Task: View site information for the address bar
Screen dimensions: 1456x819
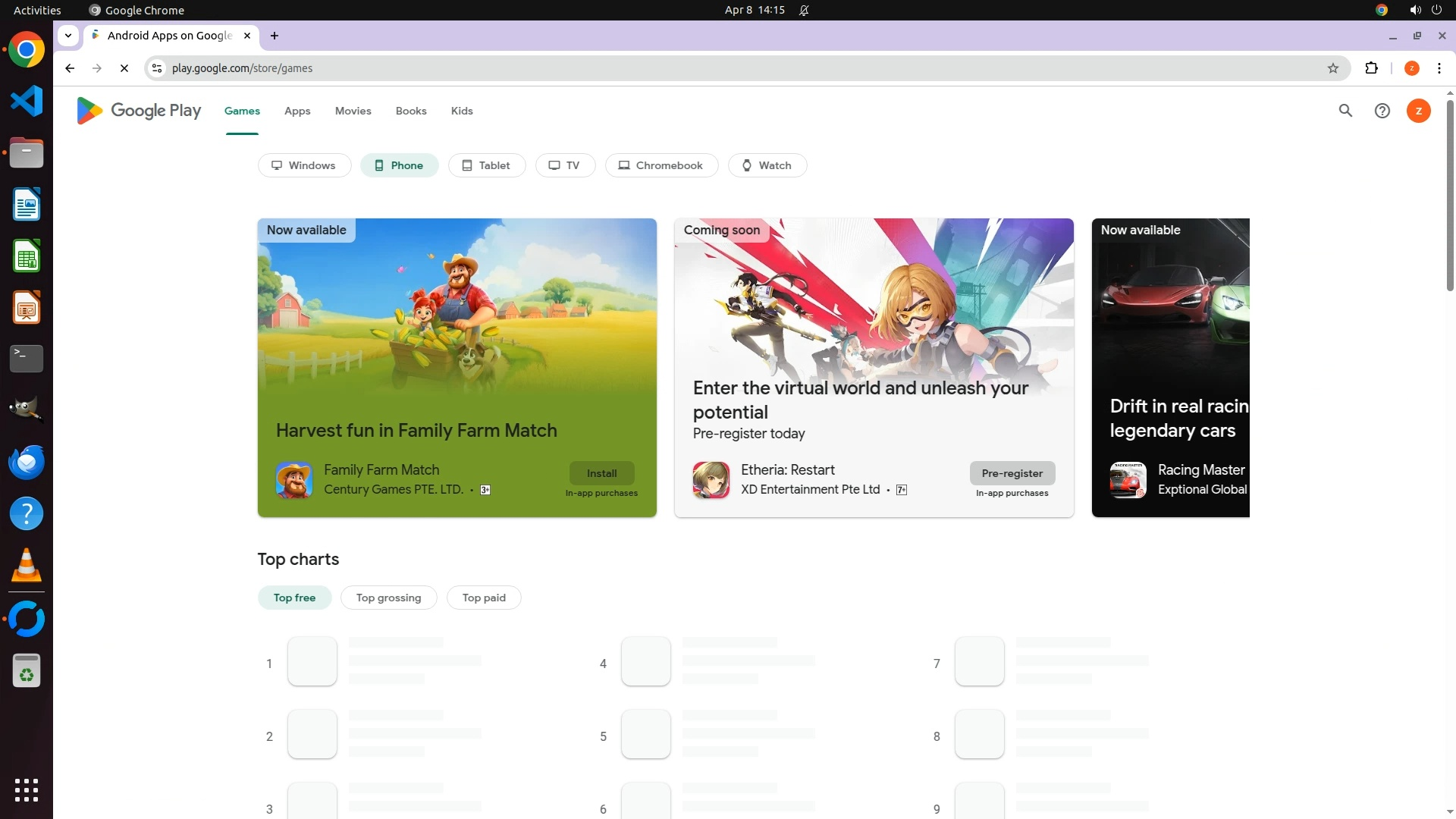Action: pos(157,68)
